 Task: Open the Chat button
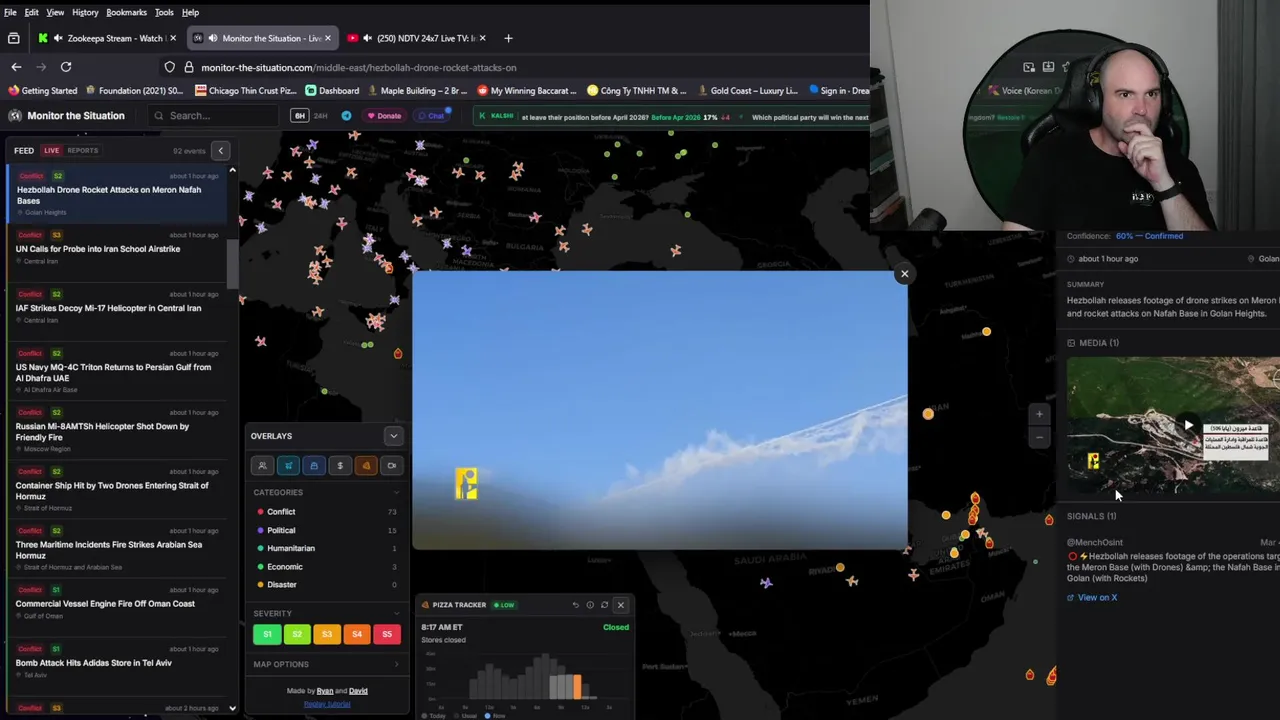pos(431,116)
